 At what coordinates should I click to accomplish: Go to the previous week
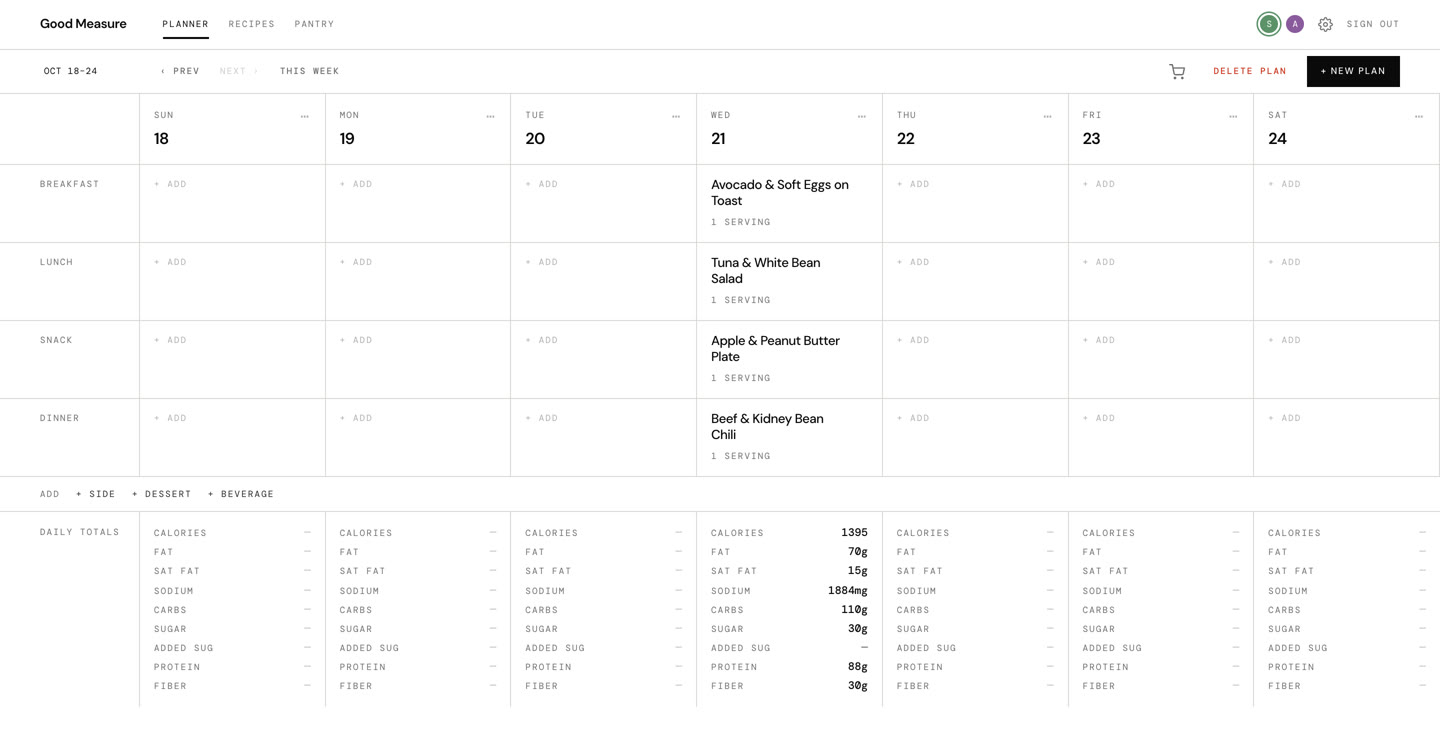(x=180, y=71)
